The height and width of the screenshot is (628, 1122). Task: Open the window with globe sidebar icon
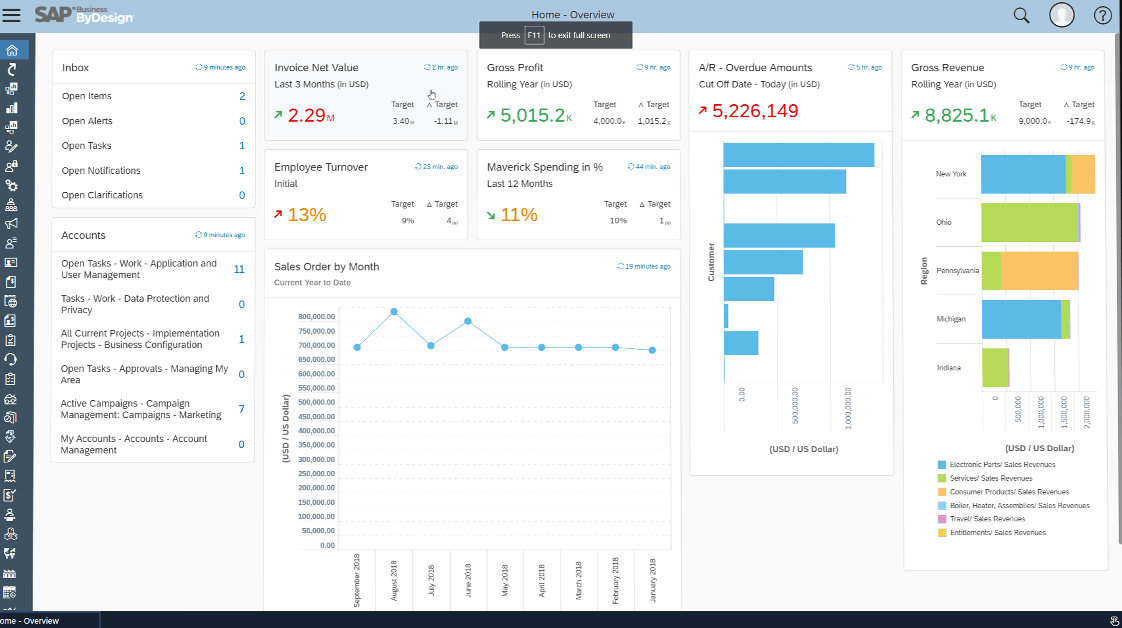(11, 301)
